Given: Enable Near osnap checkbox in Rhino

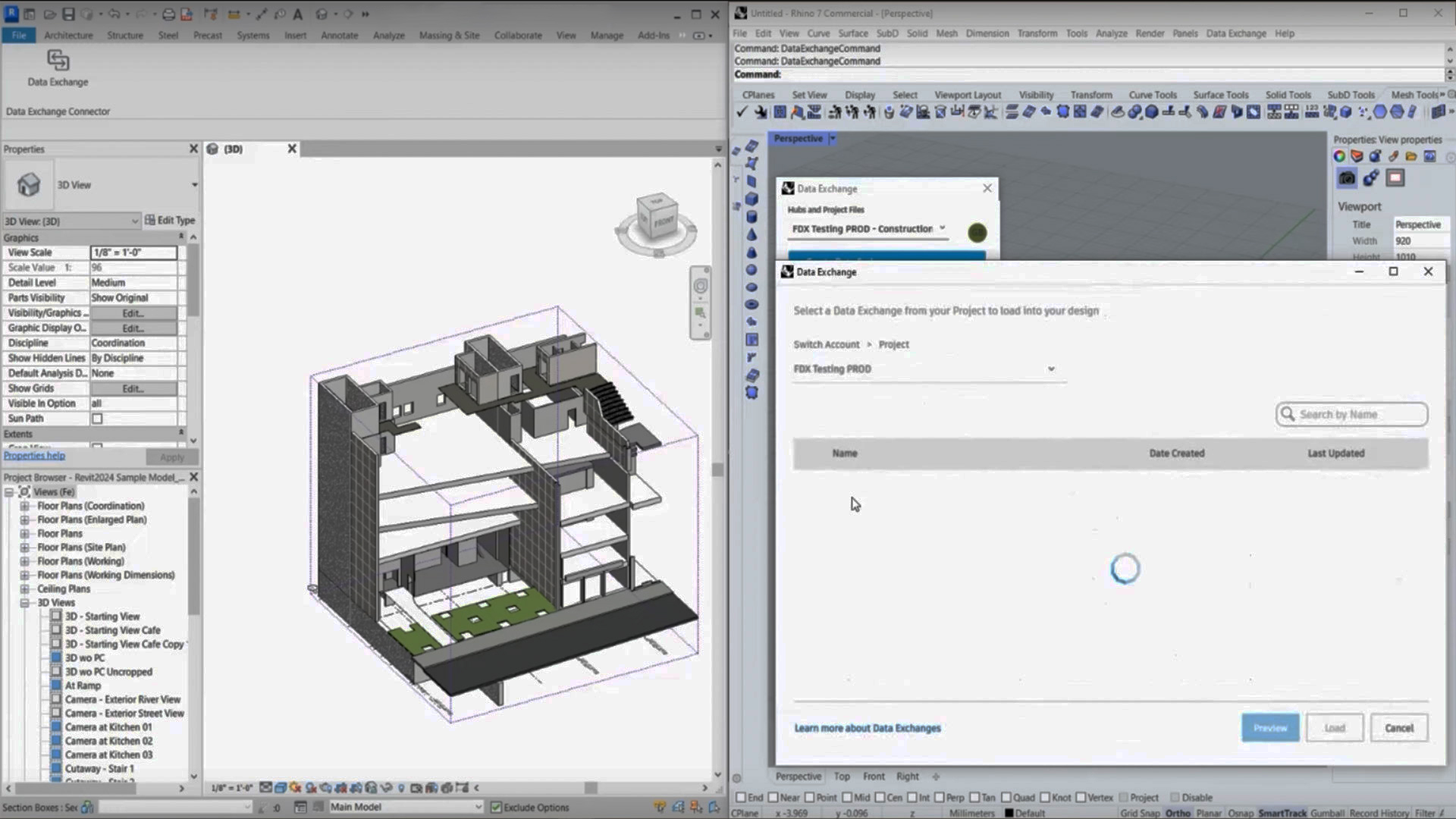Looking at the screenshot, I should [x=773, y=797].
